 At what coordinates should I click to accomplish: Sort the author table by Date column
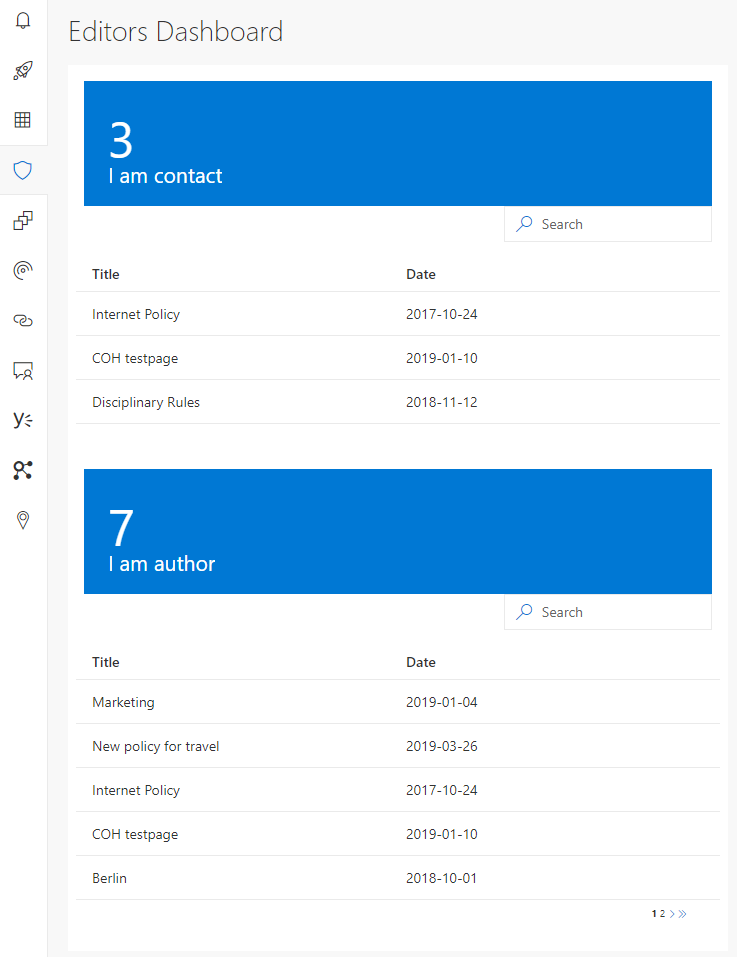[x=421, y=662]
